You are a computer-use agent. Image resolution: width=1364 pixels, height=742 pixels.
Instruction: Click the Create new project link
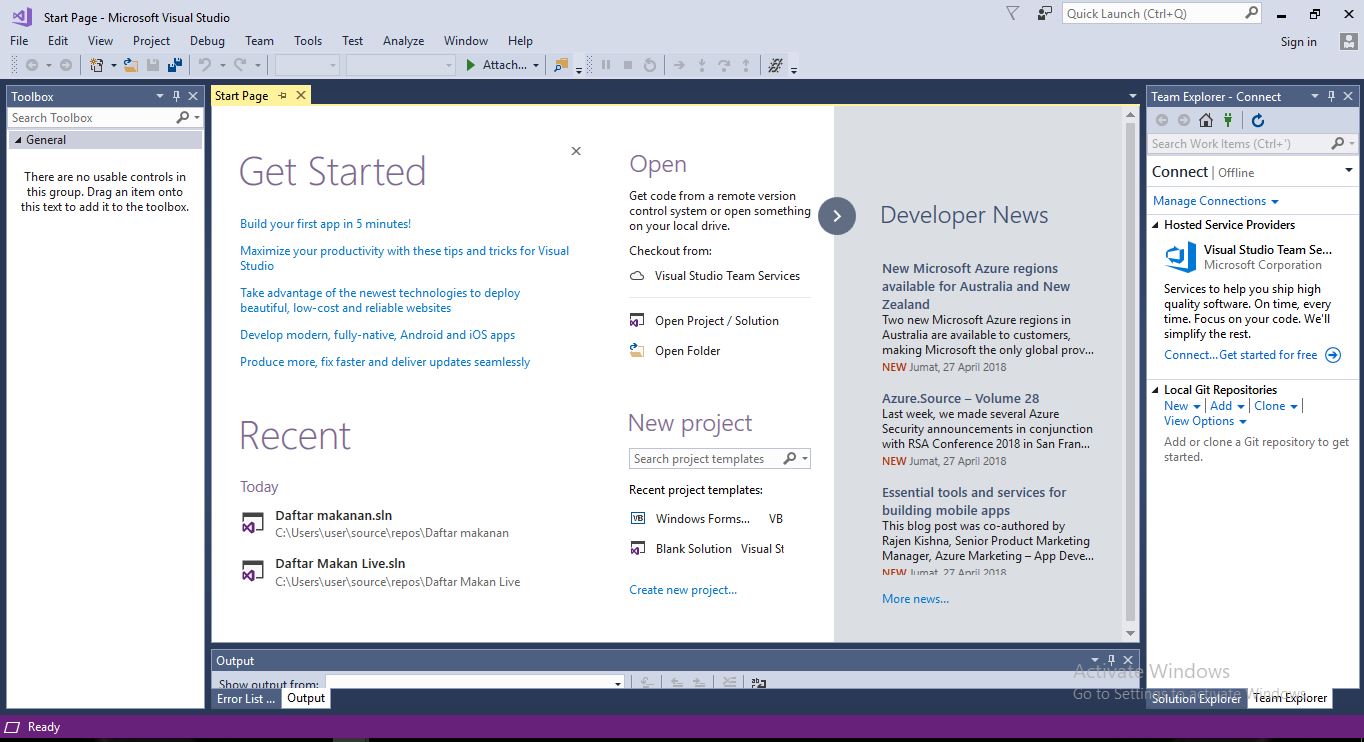coord(683,590)
